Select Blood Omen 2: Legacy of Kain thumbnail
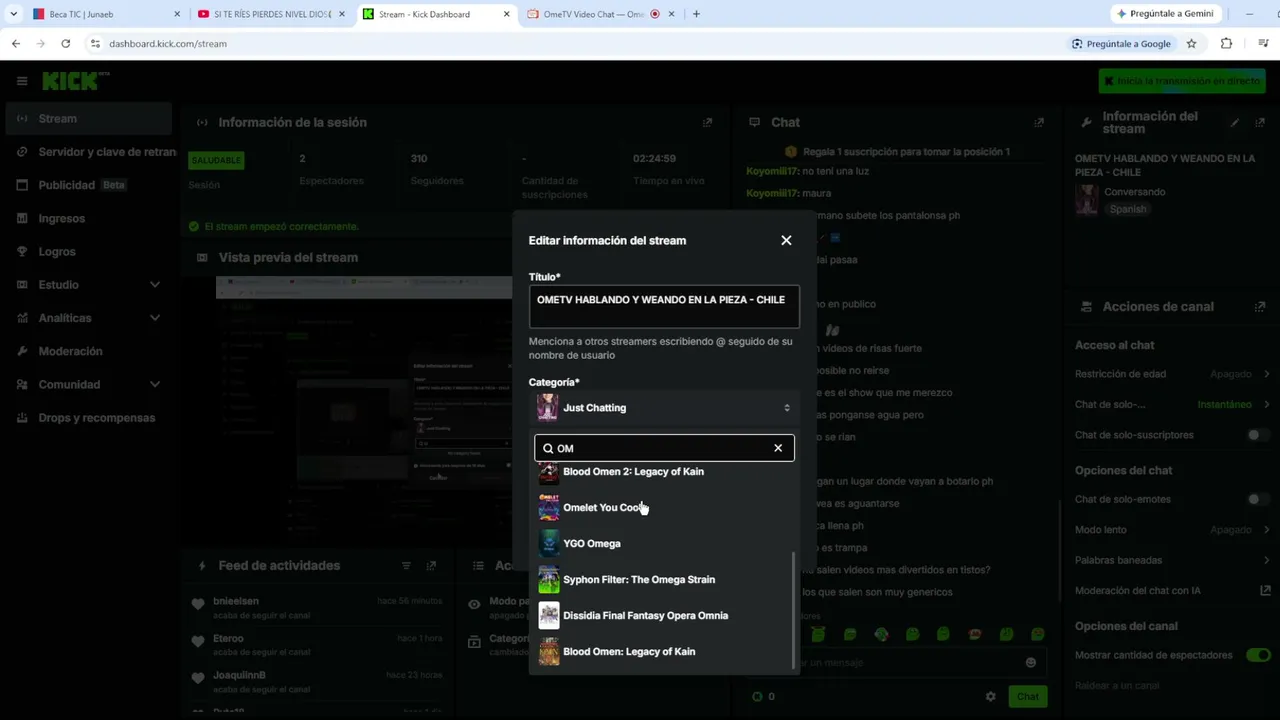1280x720 pixels. point(548,472)
